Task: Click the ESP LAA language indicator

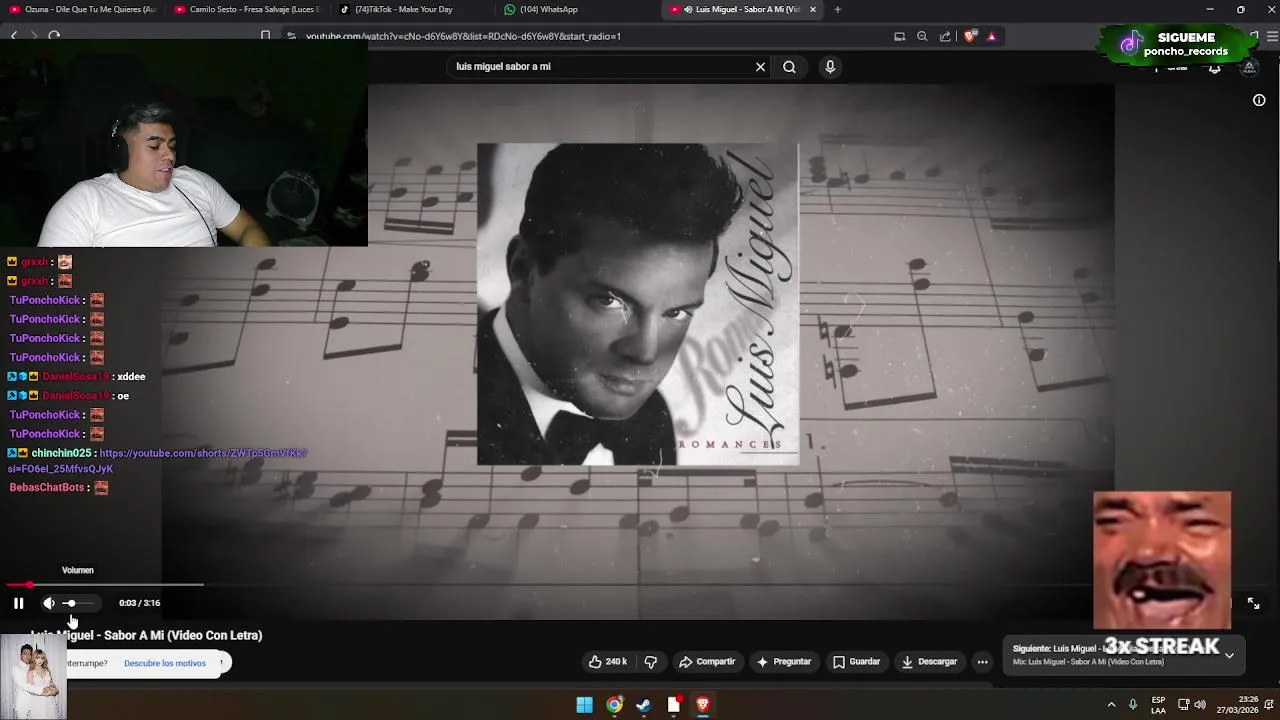Action: 1158,705
